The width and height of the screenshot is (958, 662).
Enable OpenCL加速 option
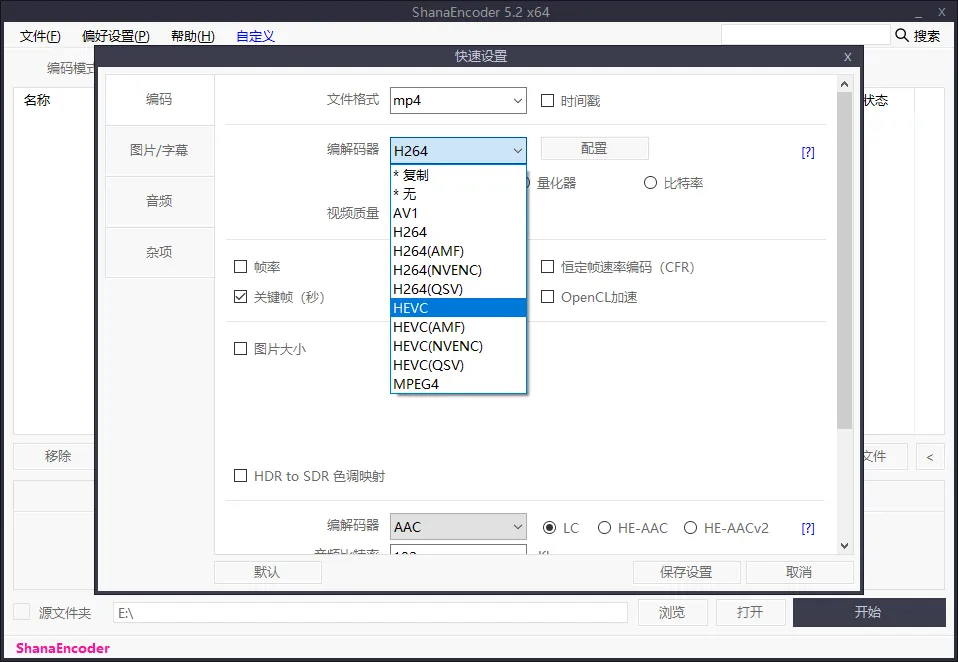pos(548,296)
